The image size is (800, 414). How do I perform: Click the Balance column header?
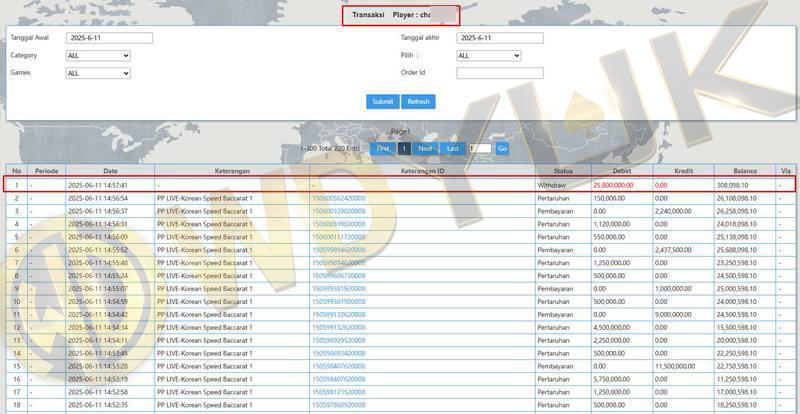tap(745, 171)
